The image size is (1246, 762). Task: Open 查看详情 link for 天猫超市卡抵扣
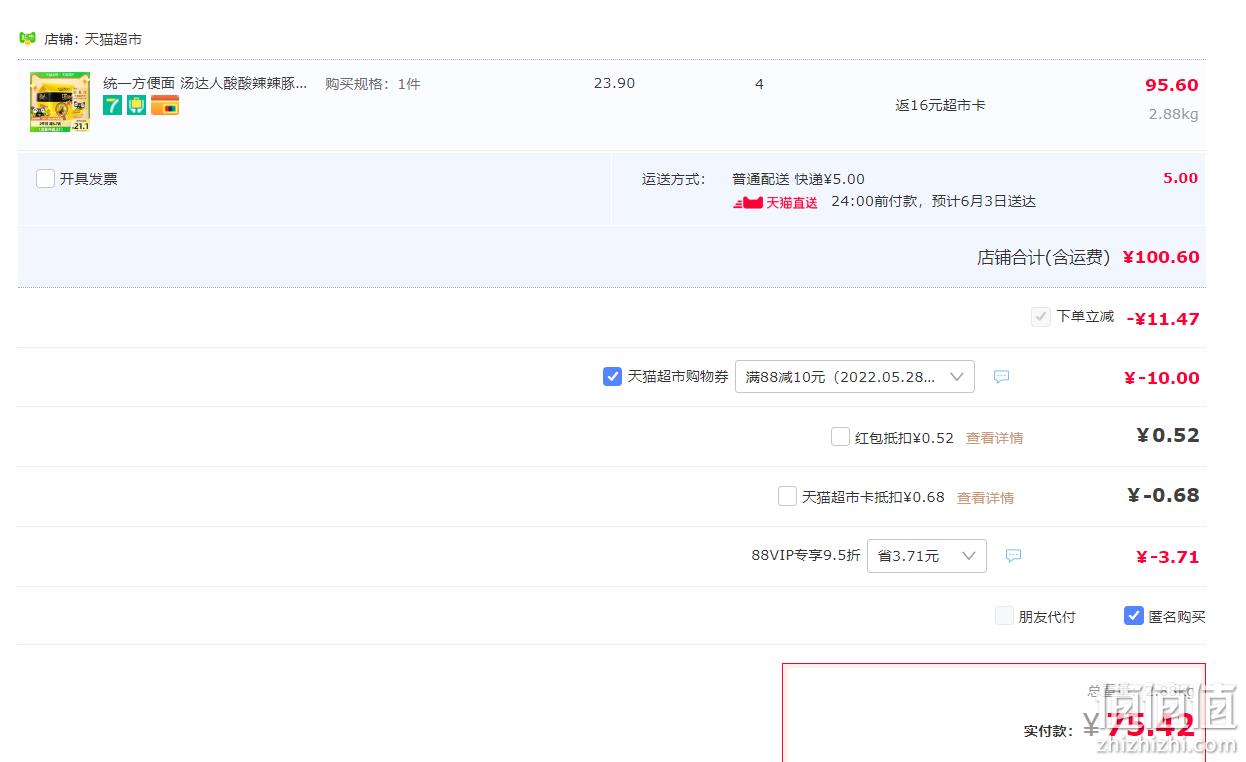[985, 497]
